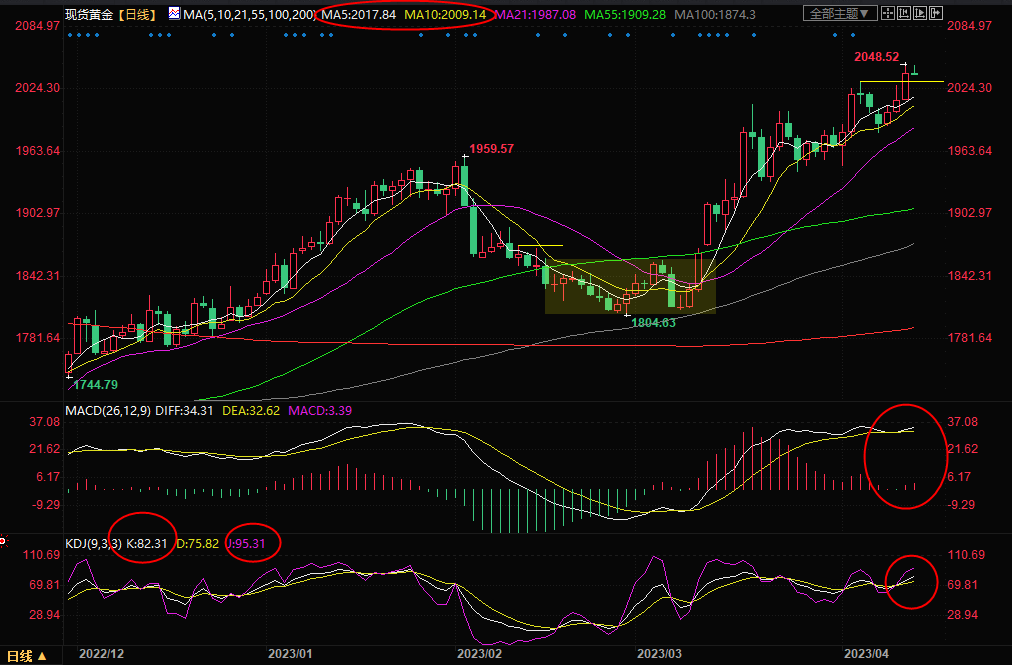The image size is (1012, 665).
Task: Click the MACD(26,12,9) indicator title
Action: 110,410
